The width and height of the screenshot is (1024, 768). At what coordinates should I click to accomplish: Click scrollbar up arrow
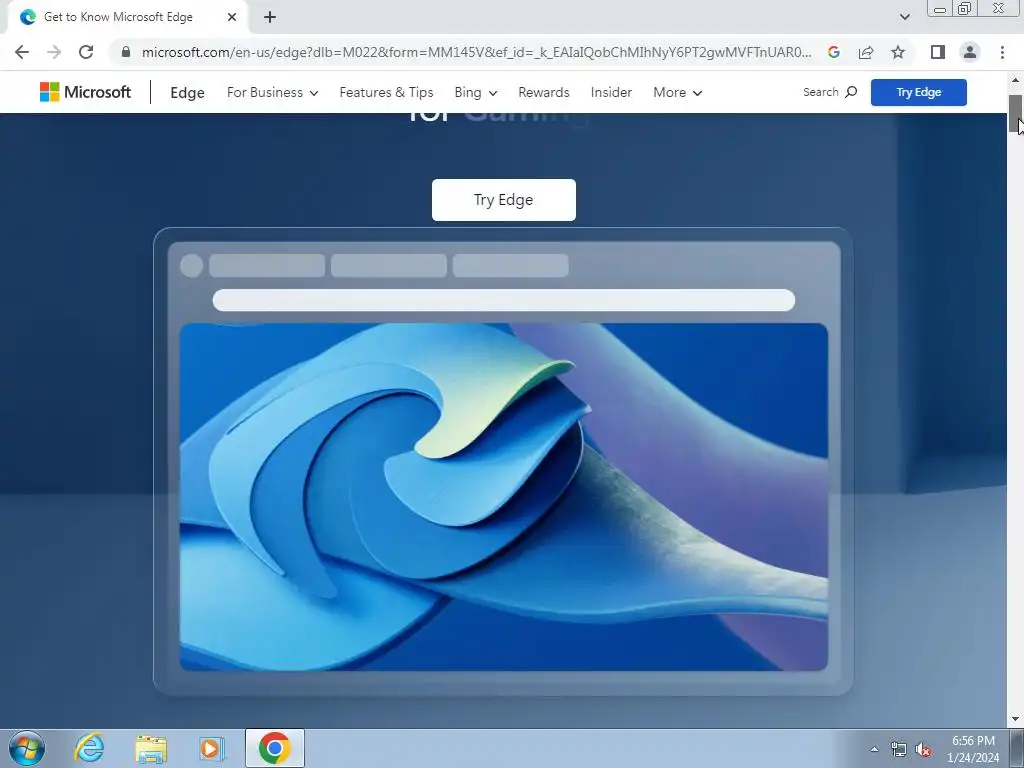pos(1016,80)
